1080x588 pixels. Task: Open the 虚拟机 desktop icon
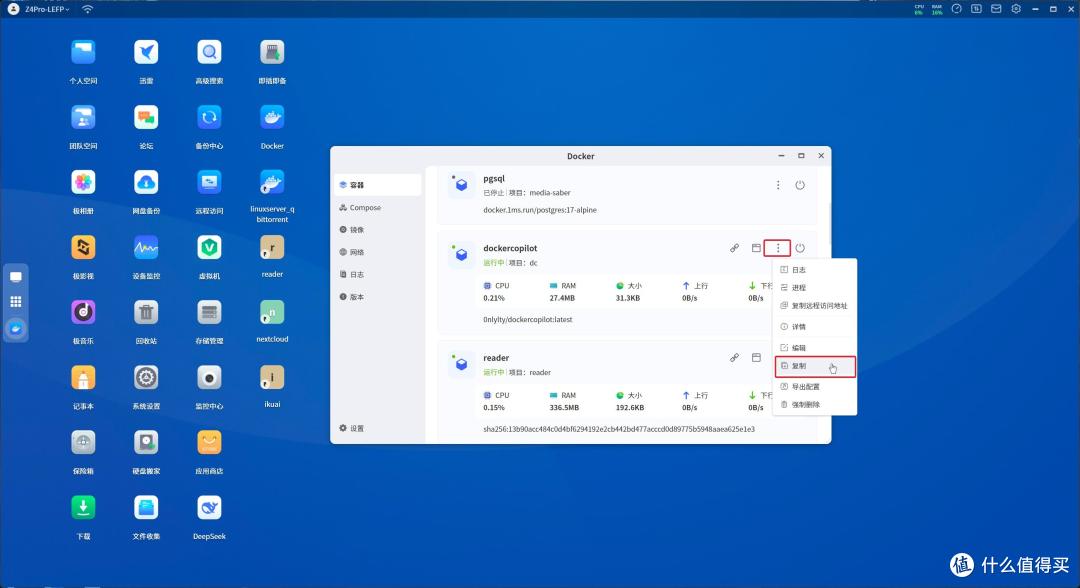[x=209, y=248]
